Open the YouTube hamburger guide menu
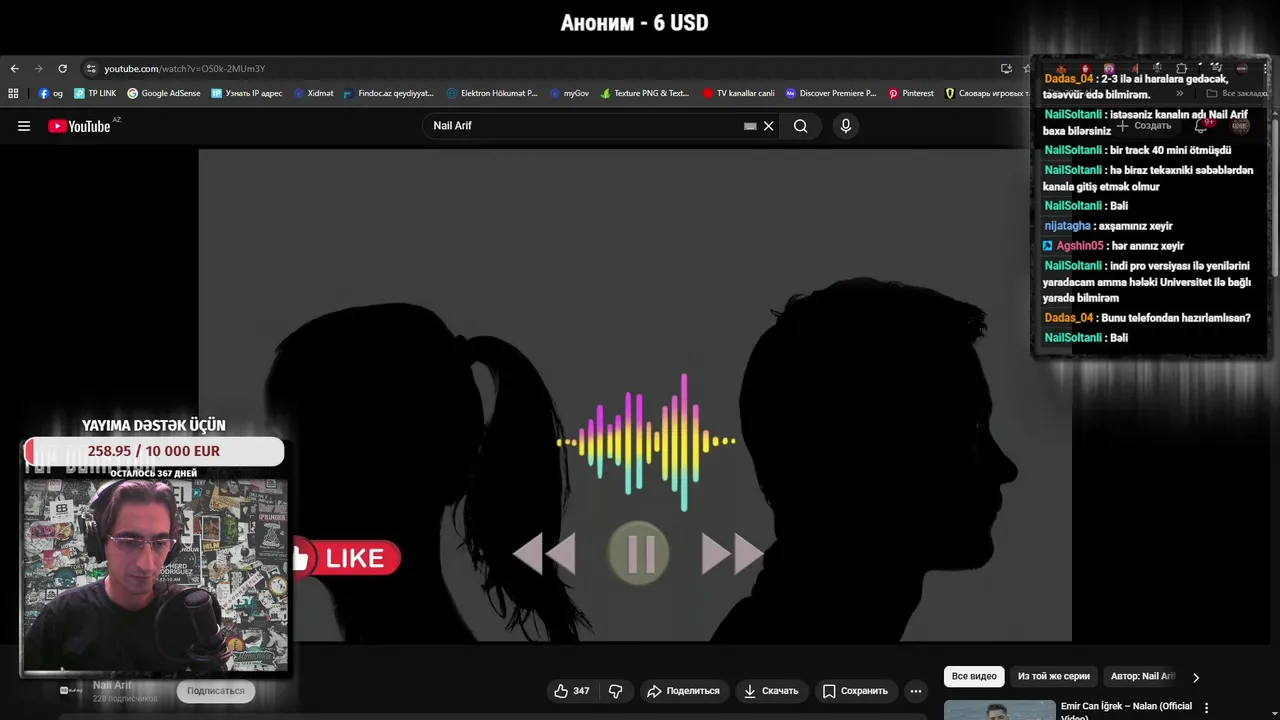 point(24,126)
